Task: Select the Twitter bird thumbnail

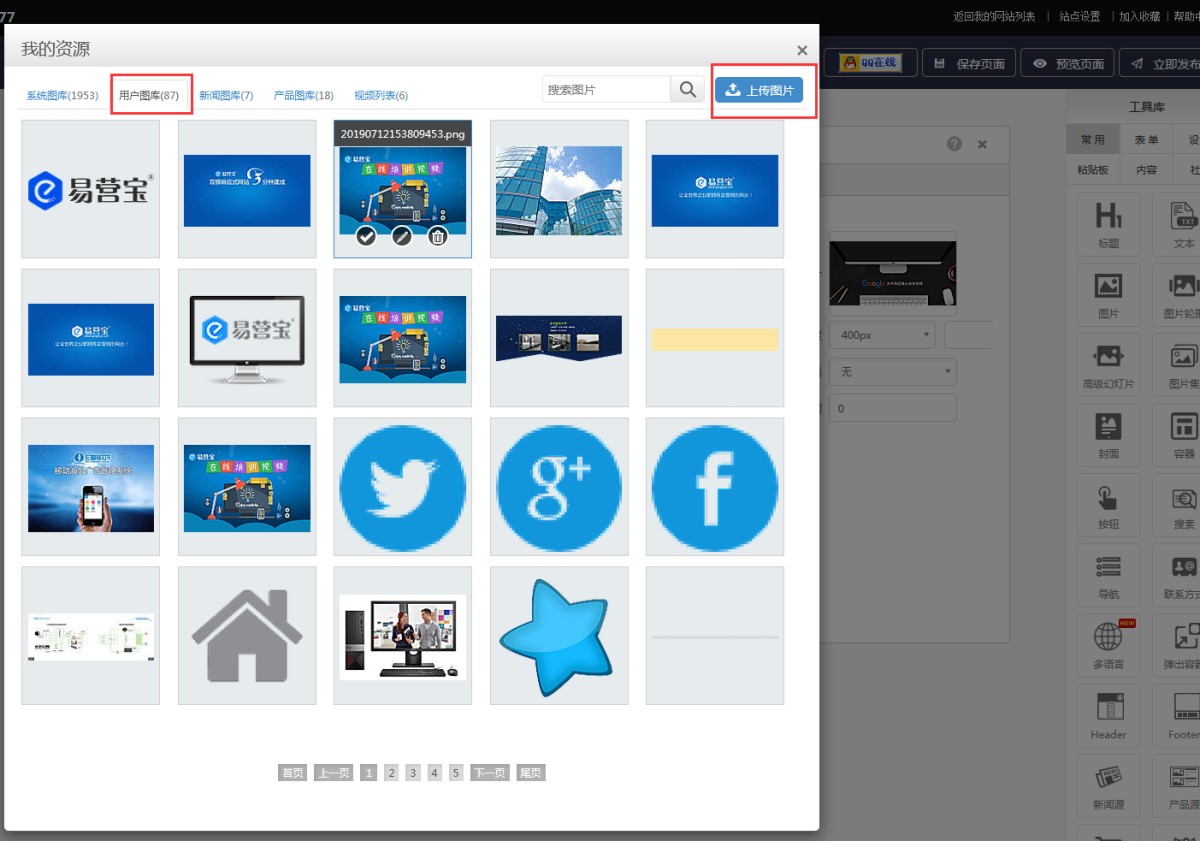Action: [x=402, y=487]
